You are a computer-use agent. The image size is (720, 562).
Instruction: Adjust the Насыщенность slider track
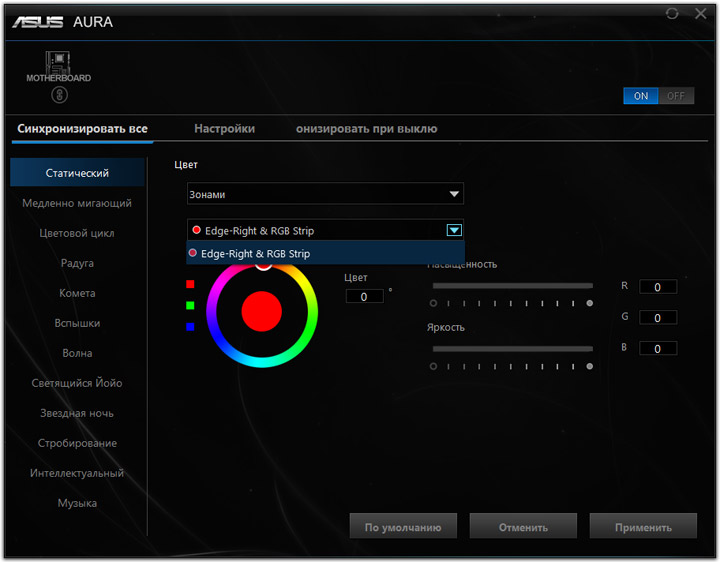(x=512, y=286)
